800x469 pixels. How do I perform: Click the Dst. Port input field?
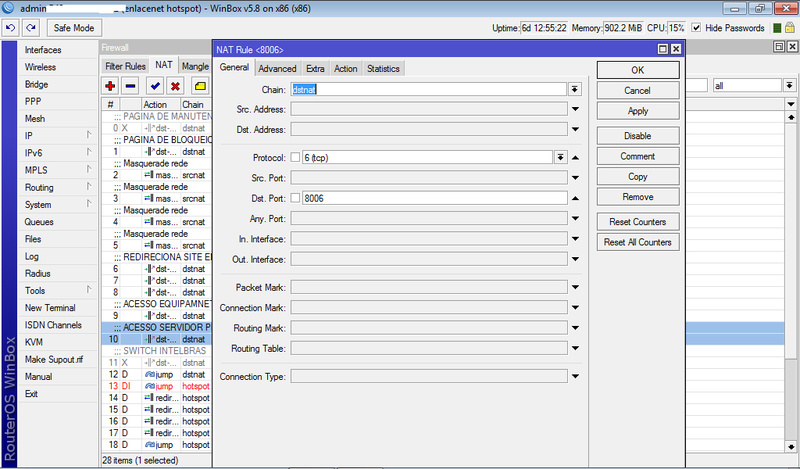434,198
